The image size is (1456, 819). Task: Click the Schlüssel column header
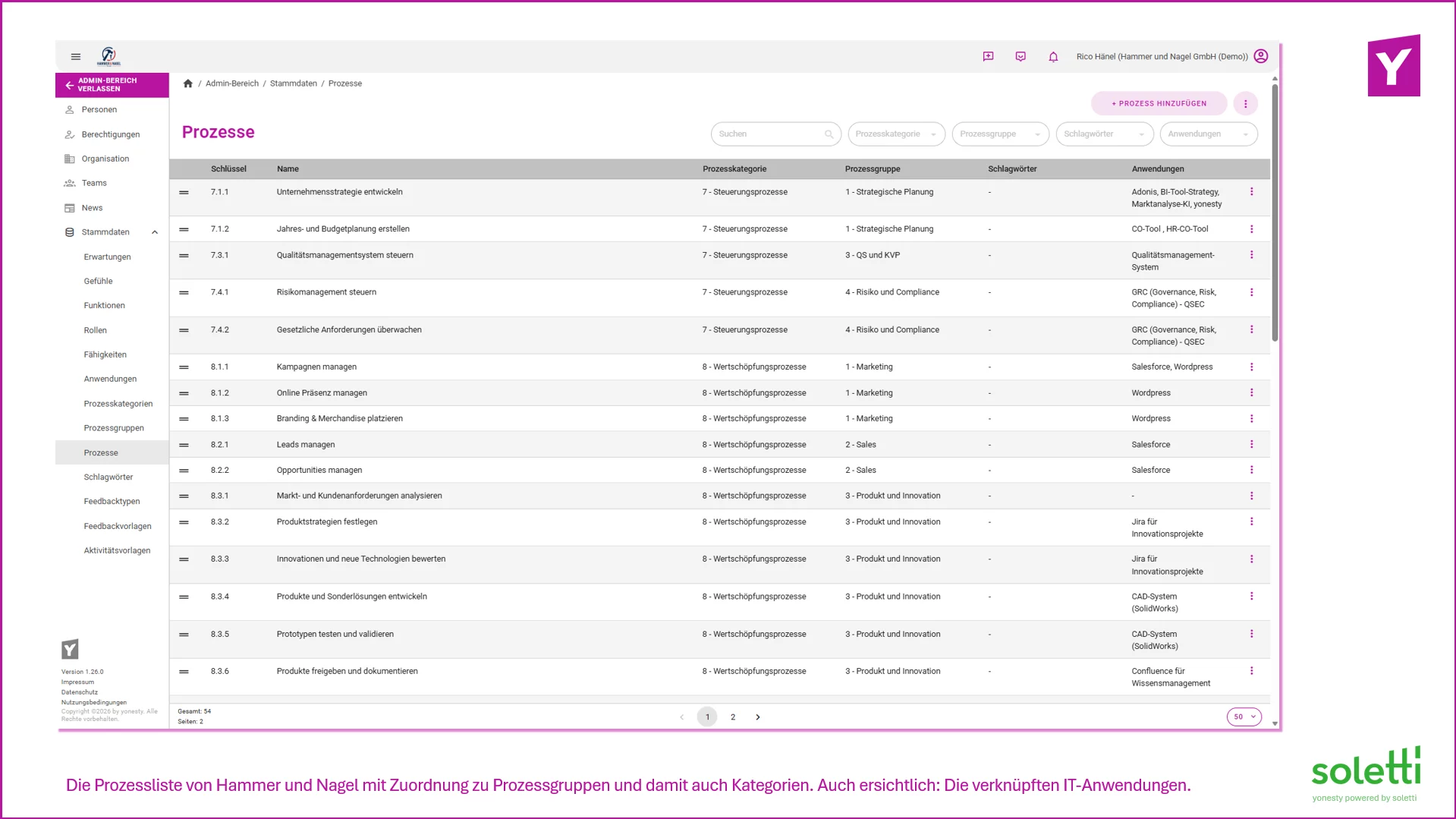[228, 169]
